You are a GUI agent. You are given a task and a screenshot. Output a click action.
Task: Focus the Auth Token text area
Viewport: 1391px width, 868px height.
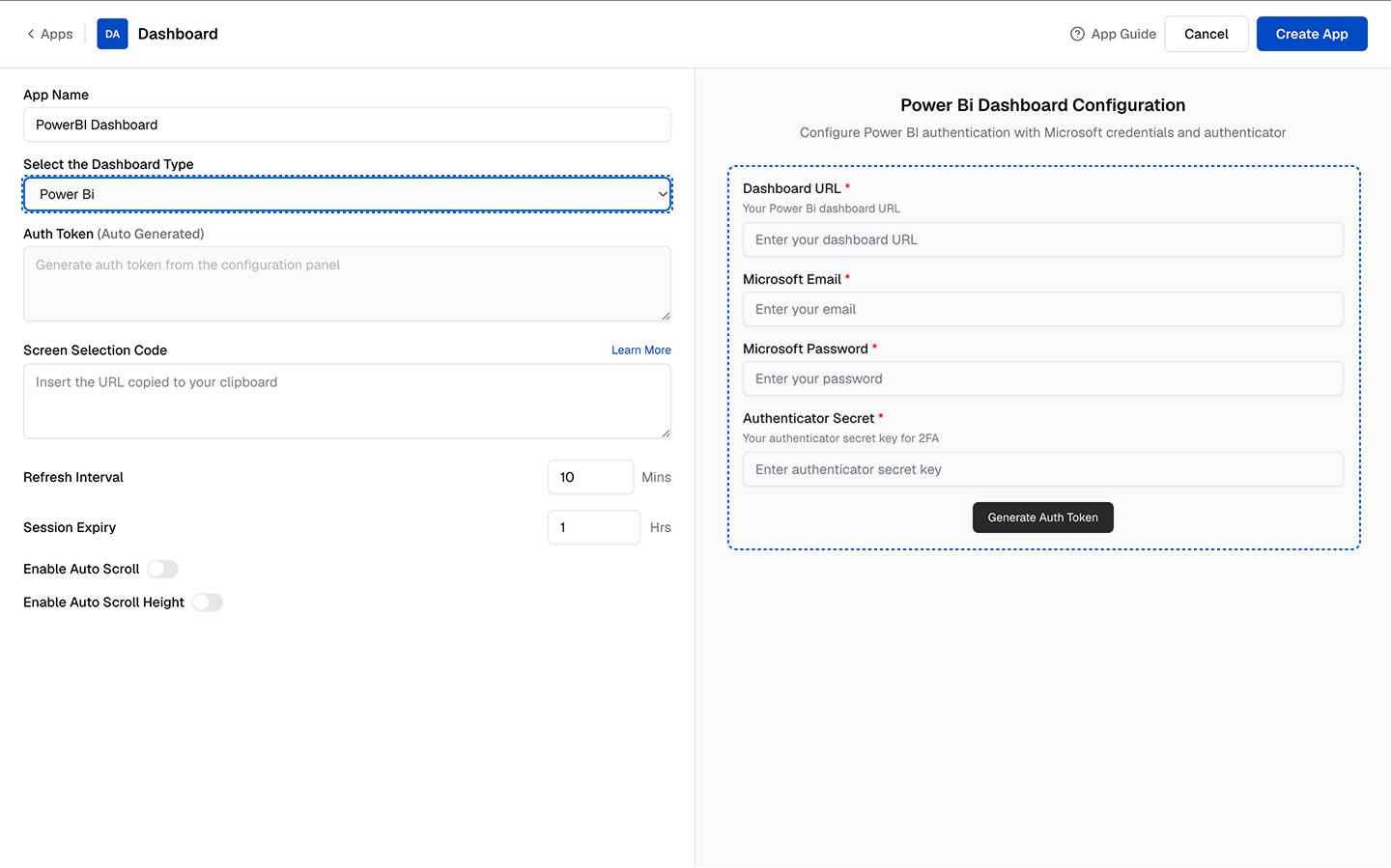point(347,284)
